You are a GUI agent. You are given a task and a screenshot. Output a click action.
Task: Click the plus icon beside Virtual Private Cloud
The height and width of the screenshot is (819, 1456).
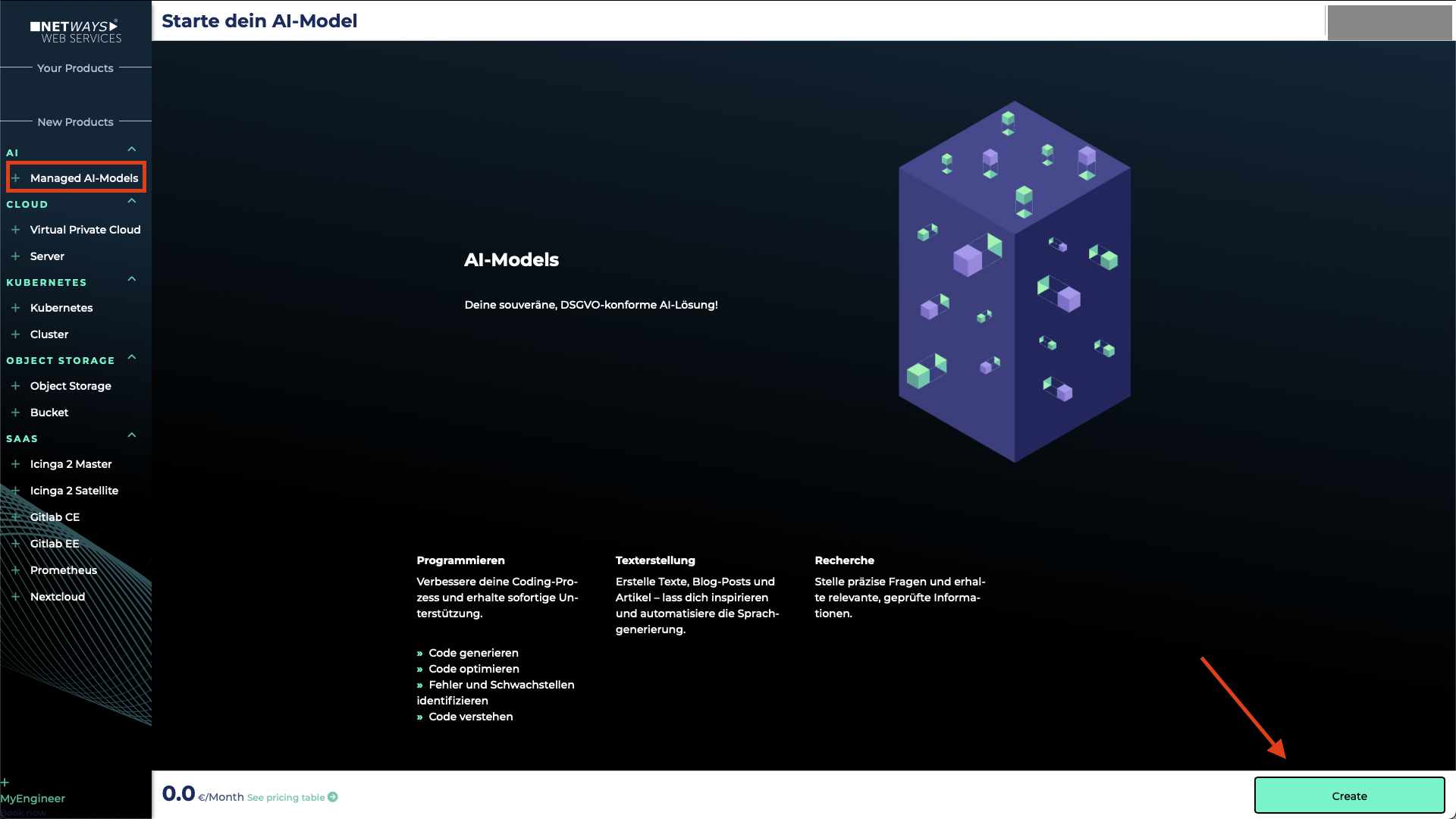[x=16, y=229]
